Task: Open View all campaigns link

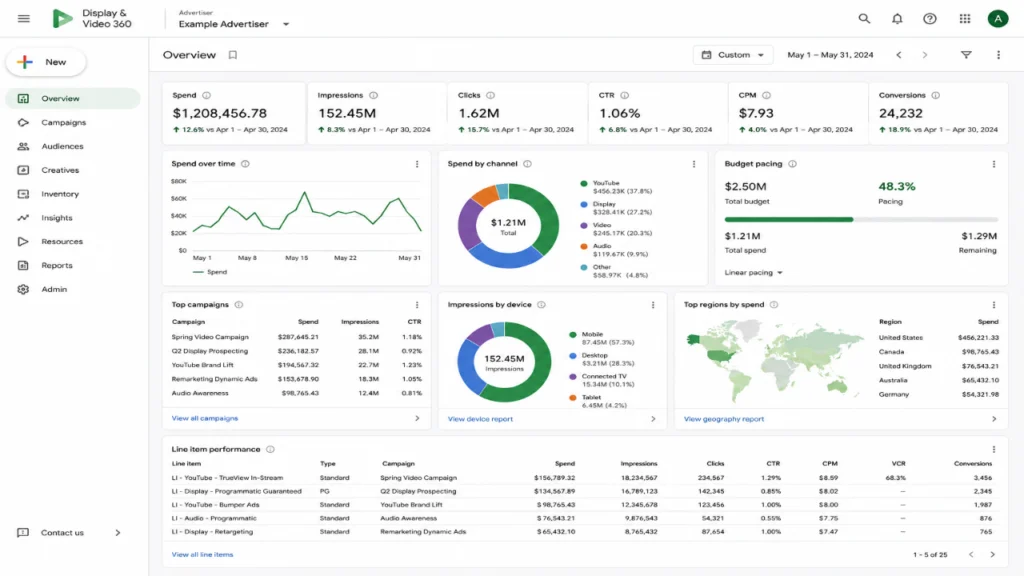Action: 204,418
